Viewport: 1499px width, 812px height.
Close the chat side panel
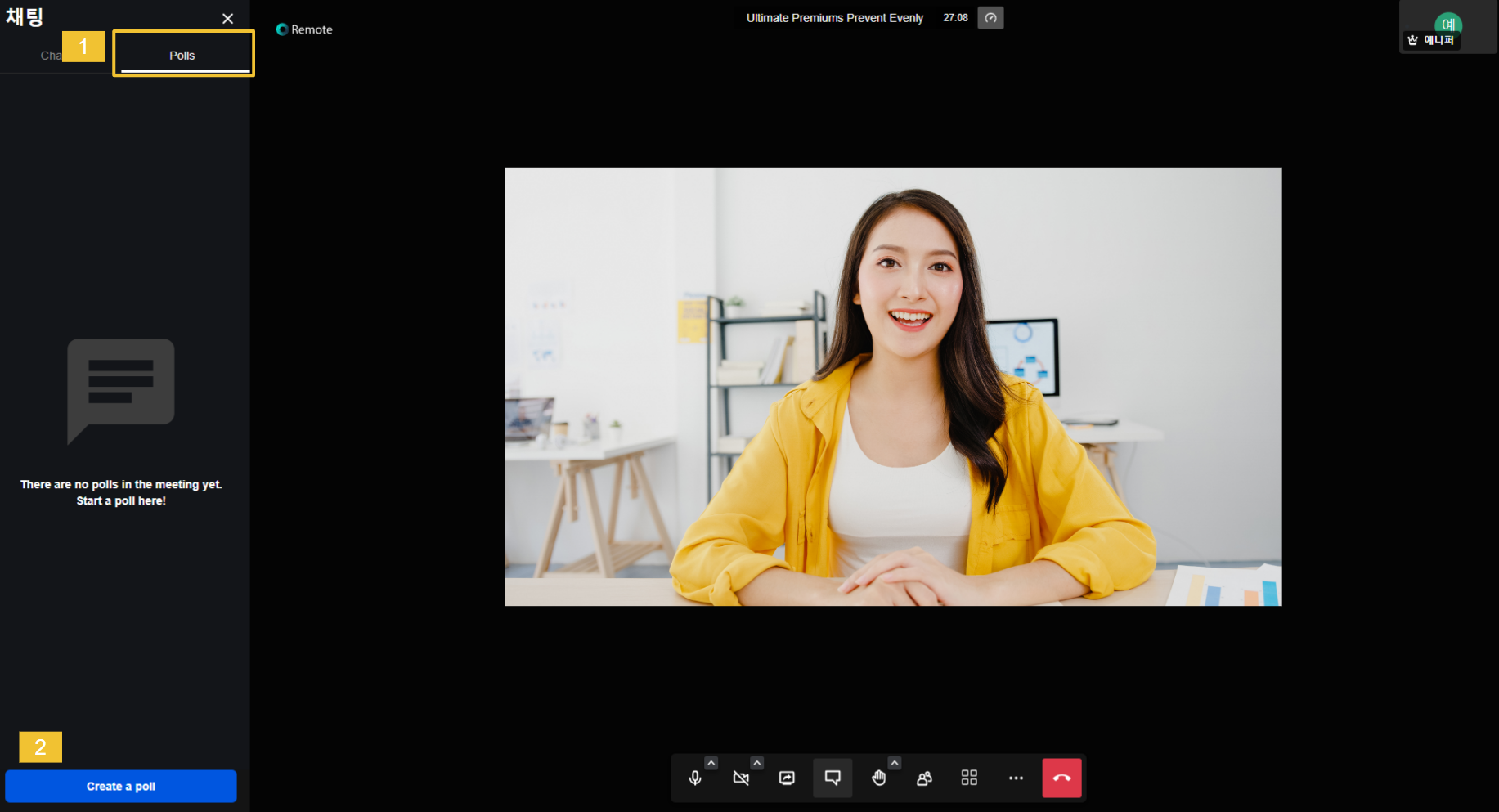click(227, 19)
